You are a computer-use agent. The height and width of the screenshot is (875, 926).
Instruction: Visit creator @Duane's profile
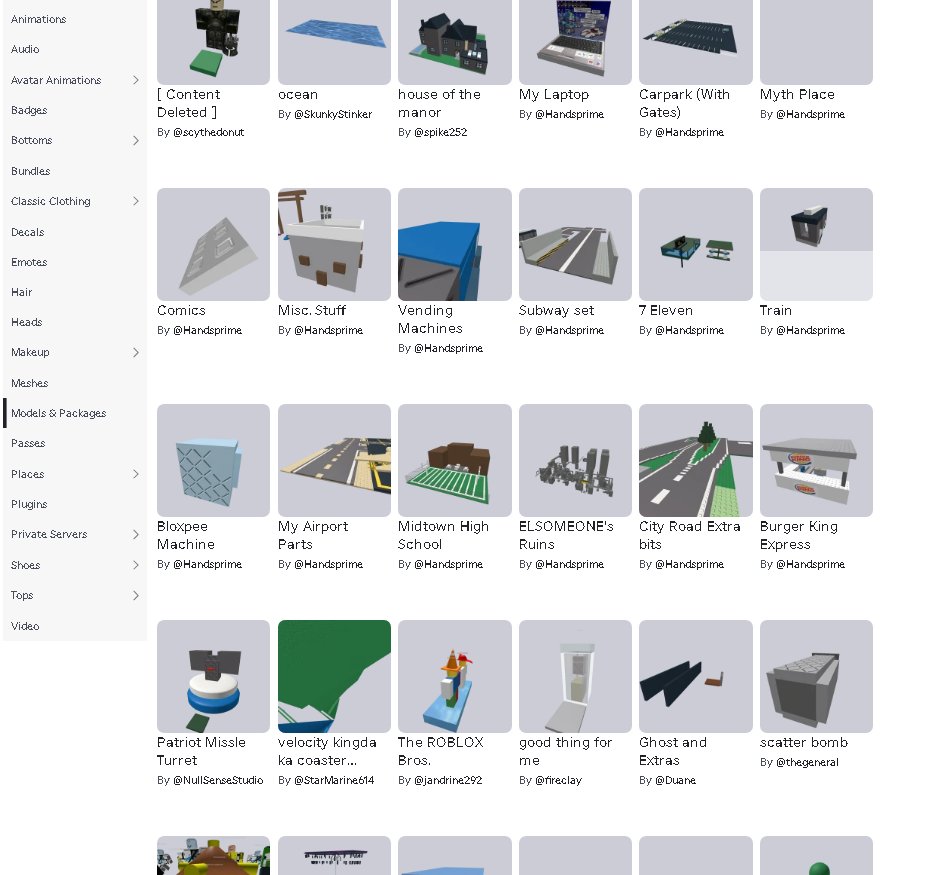point(676,780)
